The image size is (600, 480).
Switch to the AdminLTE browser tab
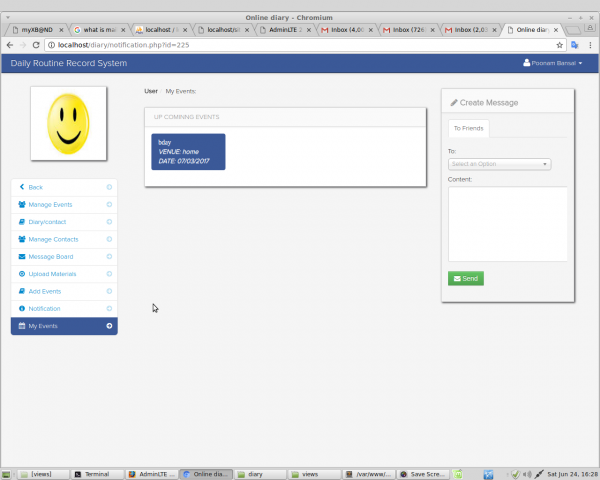tap(285, 30)
